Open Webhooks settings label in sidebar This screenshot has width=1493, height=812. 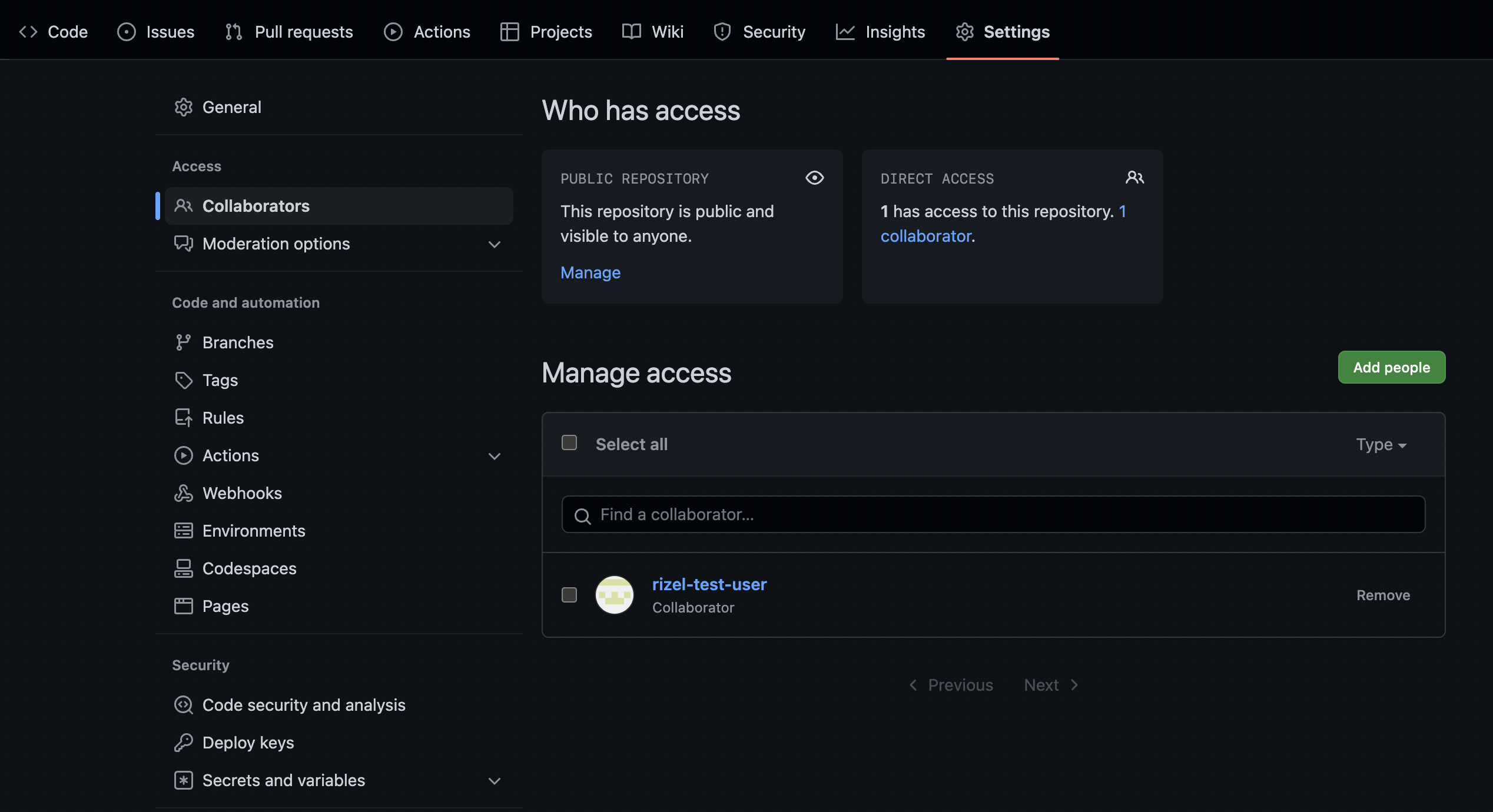[x=242, y=493]
